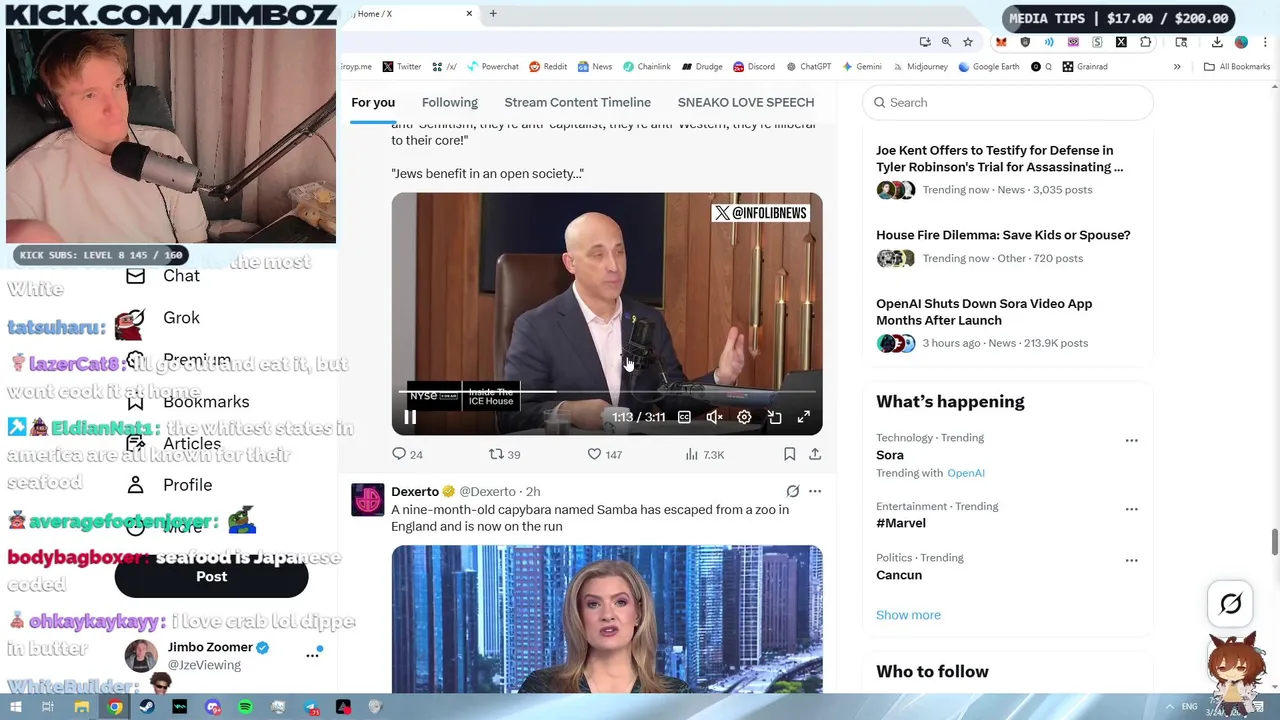View post analytics showing 7.3K
The height and width of the screenshot is (720, 1280).
[704, 454]
